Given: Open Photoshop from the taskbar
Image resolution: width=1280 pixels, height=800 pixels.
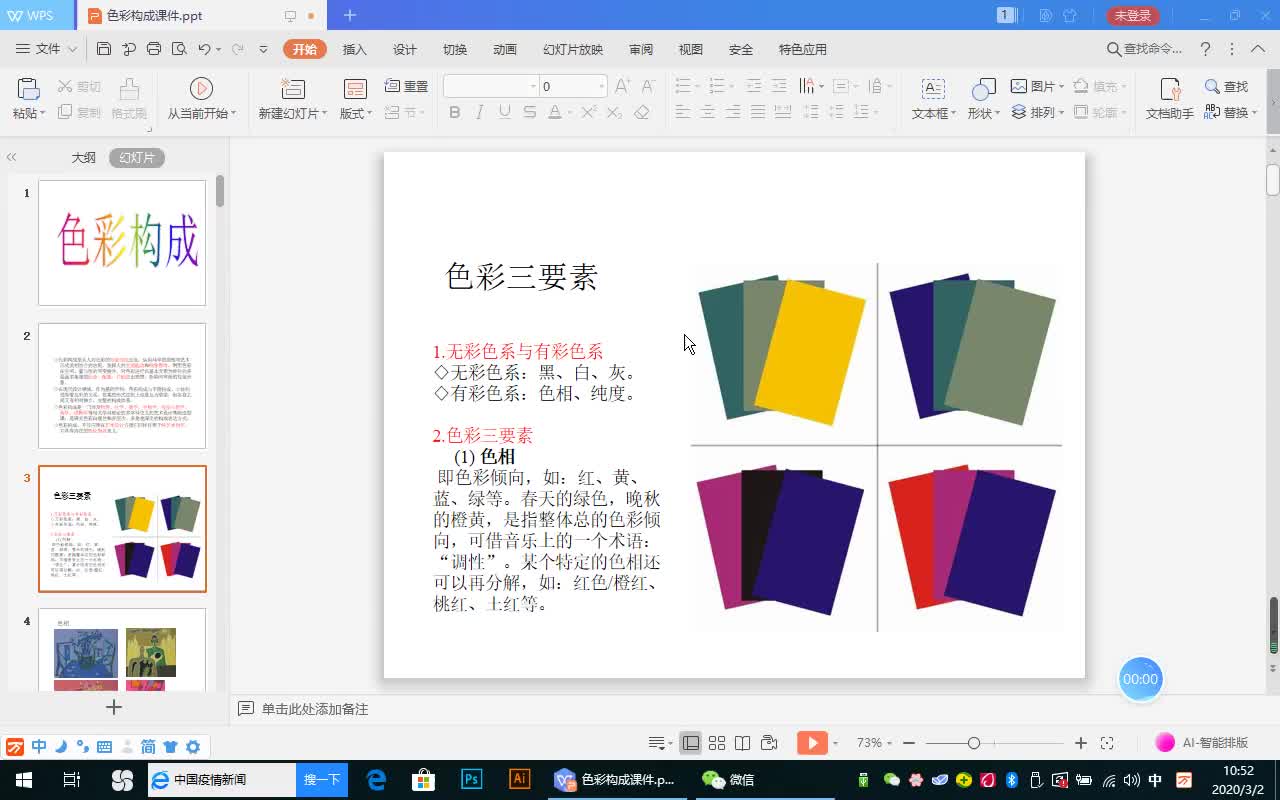Looking at the screenshot, I should click(x=471, y=780).
